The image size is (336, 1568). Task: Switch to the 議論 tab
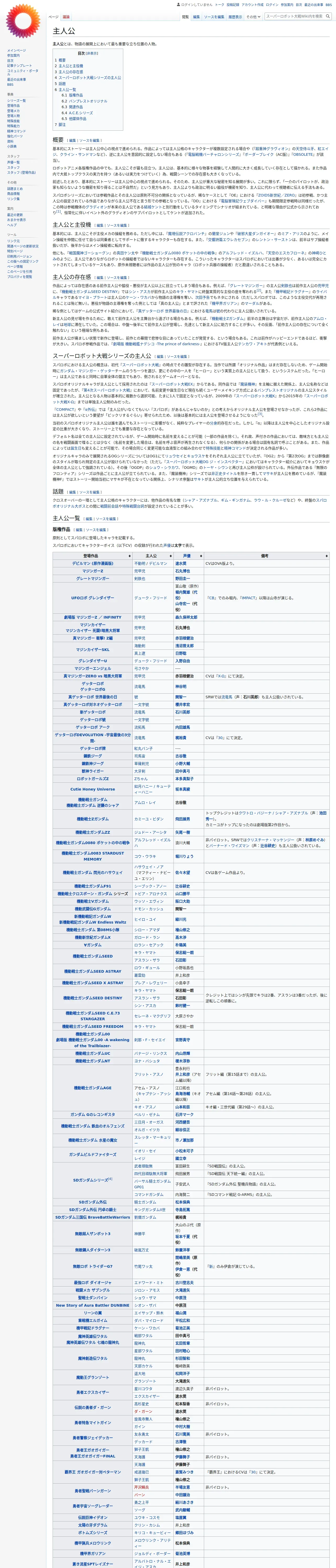pyautogui.click(x=66, y=17)
